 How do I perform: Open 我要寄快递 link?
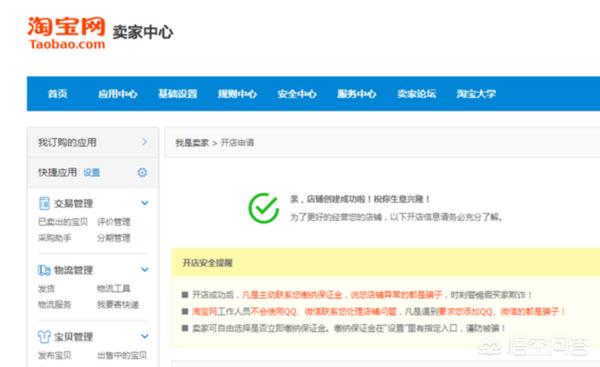coord(118,305)
